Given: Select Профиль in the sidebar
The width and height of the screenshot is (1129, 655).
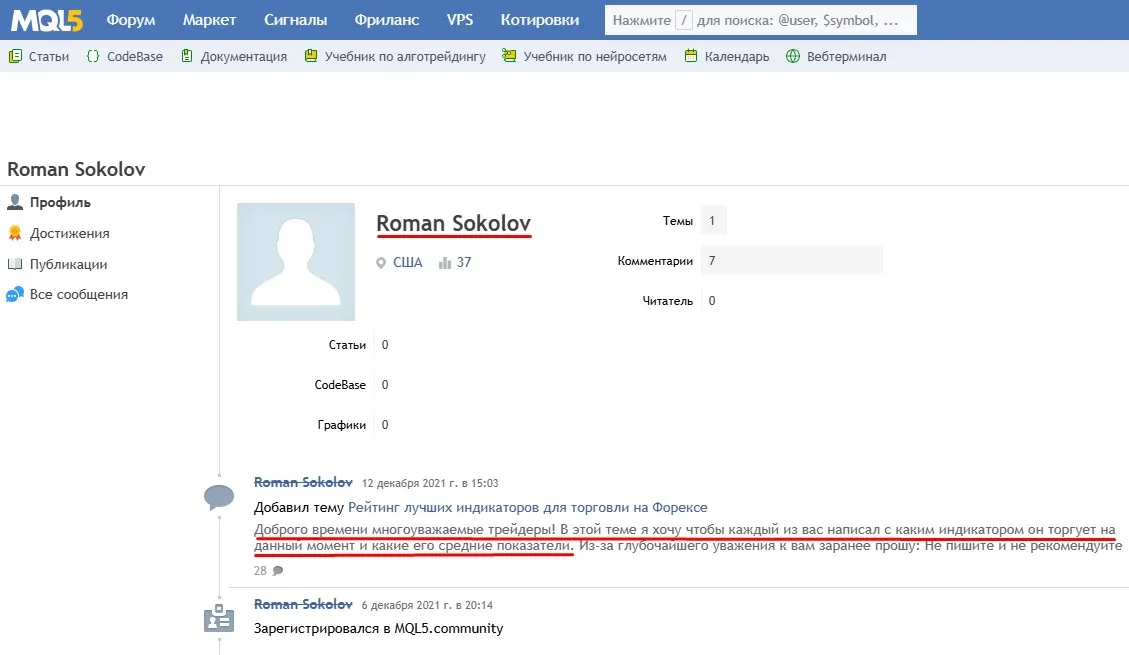Looking at the screenshot, I should [x=60, y=202].
